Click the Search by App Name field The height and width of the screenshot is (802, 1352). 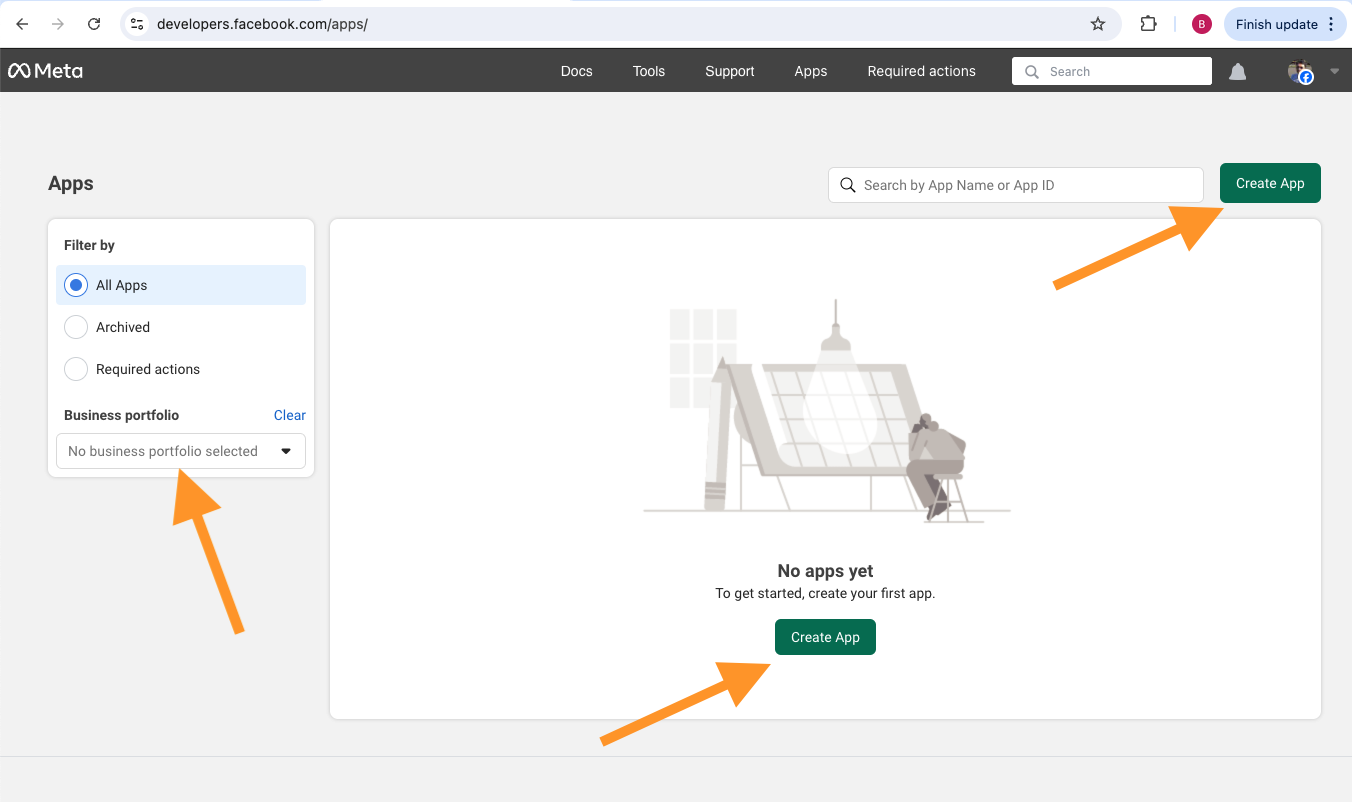click(1015, 185)
